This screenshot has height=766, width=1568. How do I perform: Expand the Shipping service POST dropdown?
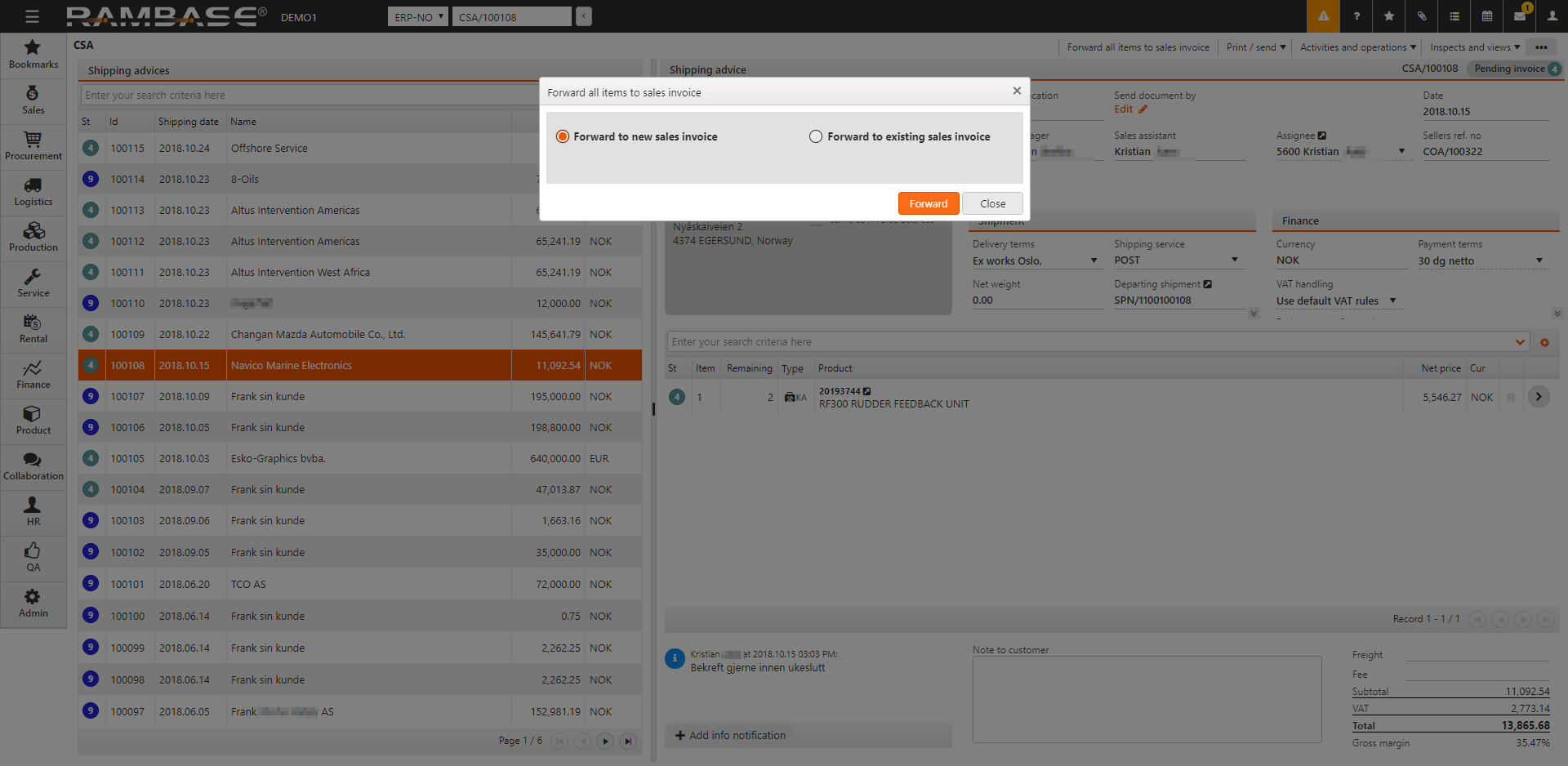(x=1234, y=260)
